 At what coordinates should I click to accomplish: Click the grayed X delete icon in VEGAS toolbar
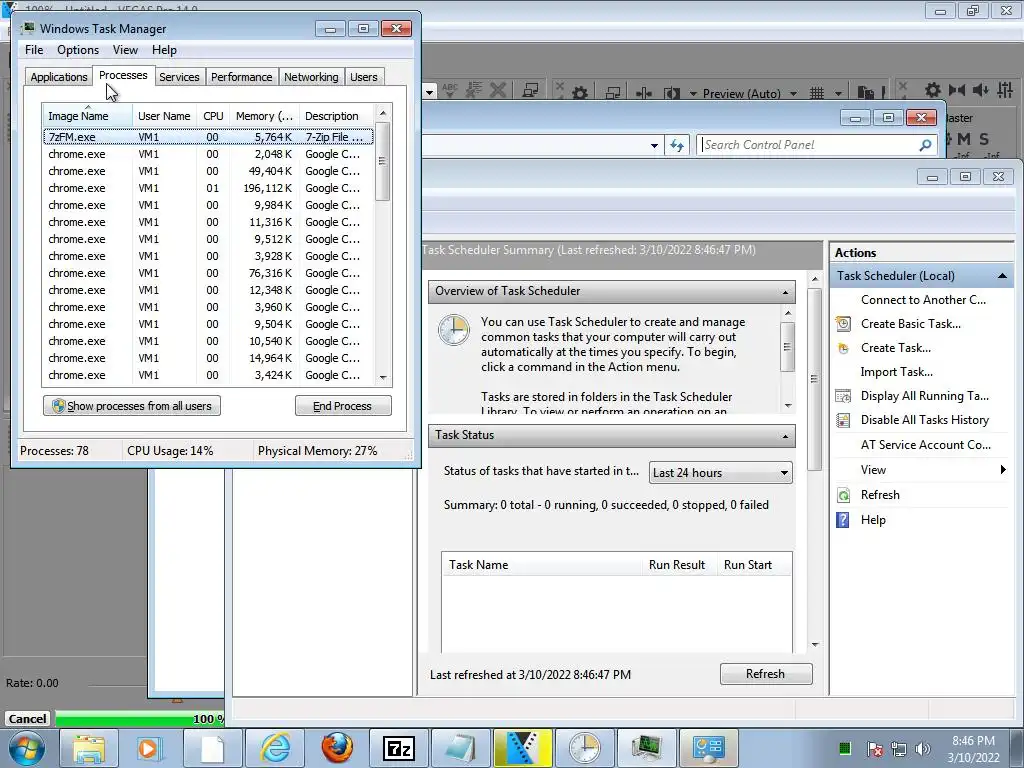(x=498, y=90)
